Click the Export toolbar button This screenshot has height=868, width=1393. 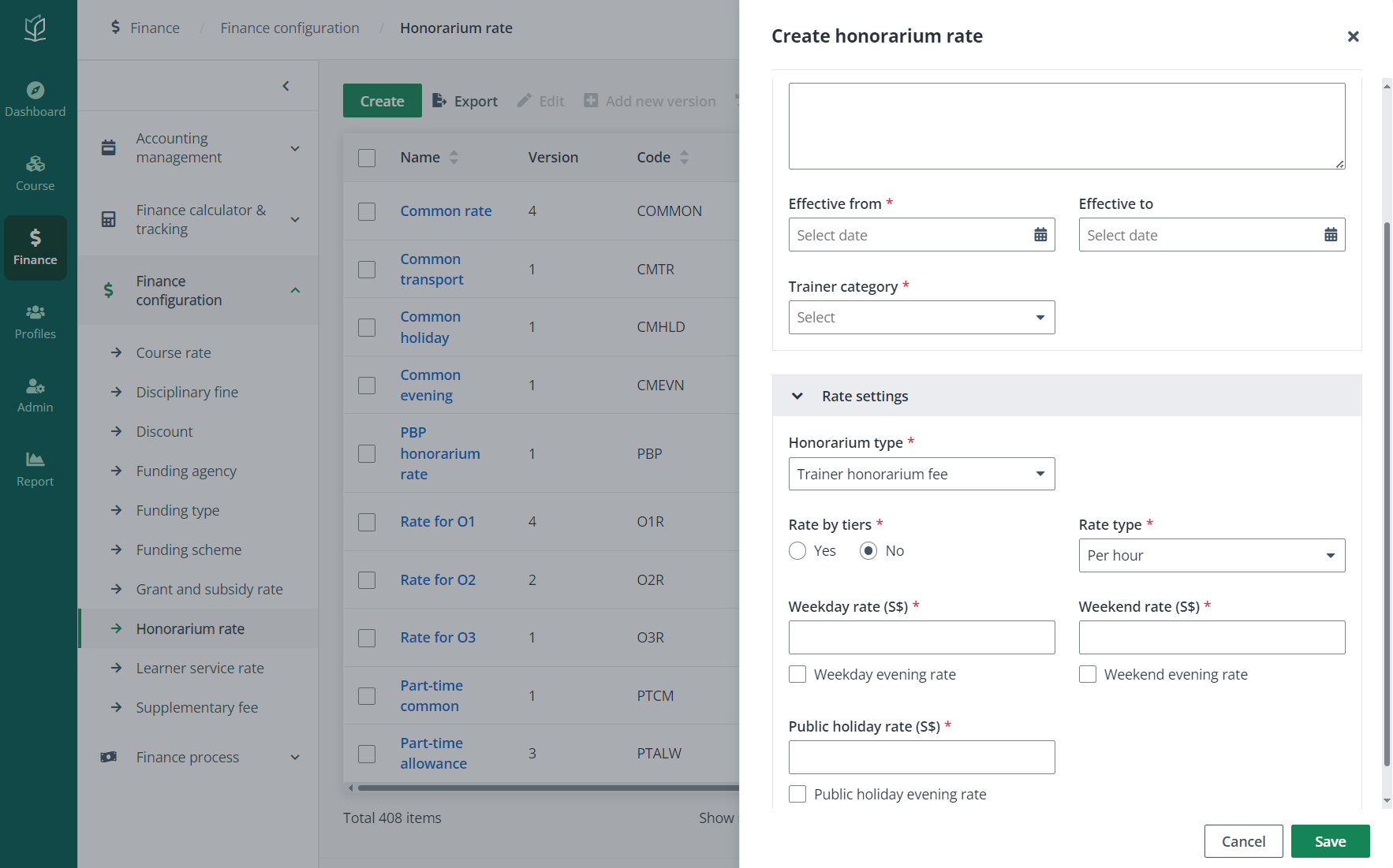point(465,101)
